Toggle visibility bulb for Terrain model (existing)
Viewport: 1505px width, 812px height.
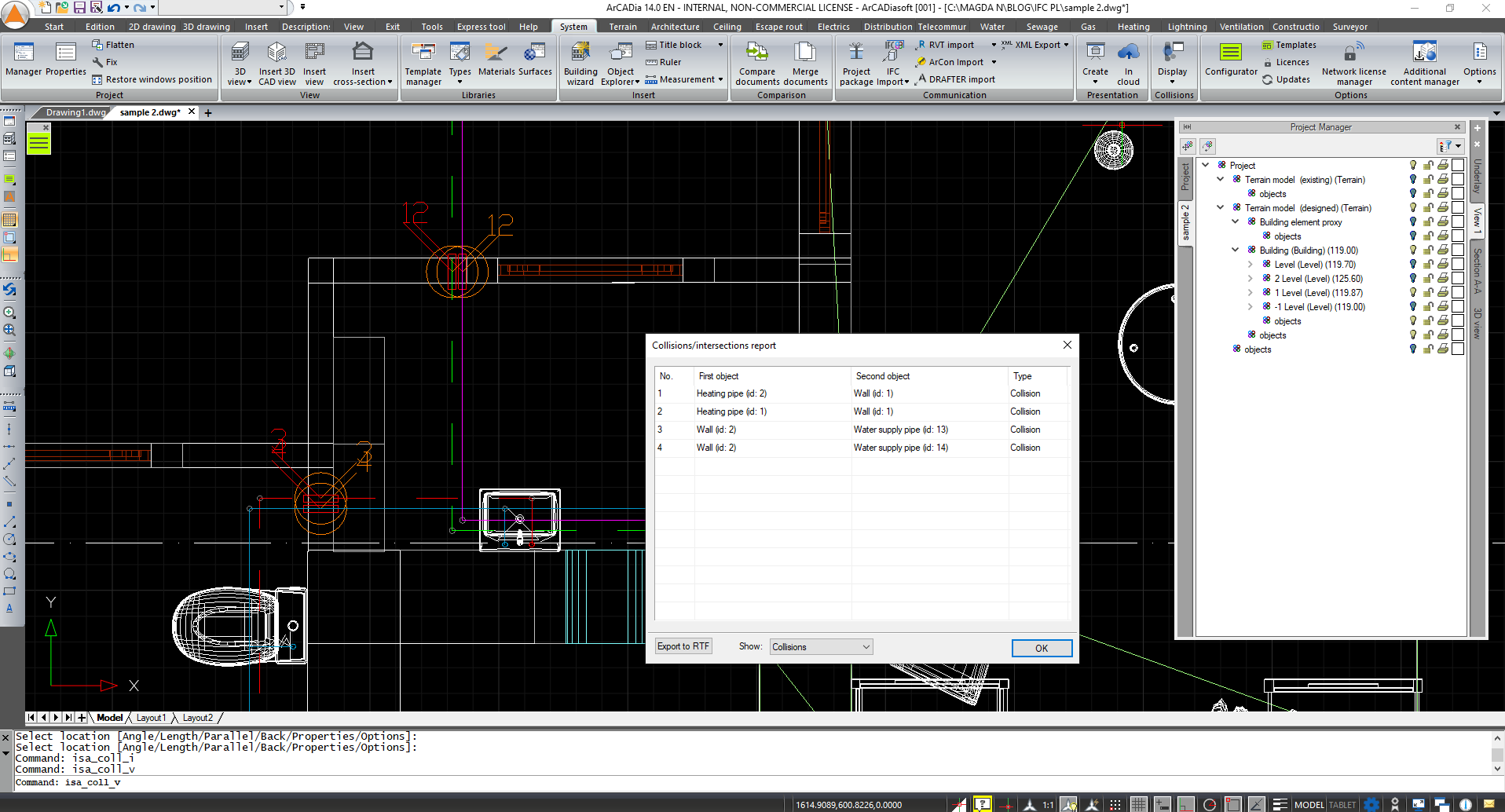pos(1412,179)
